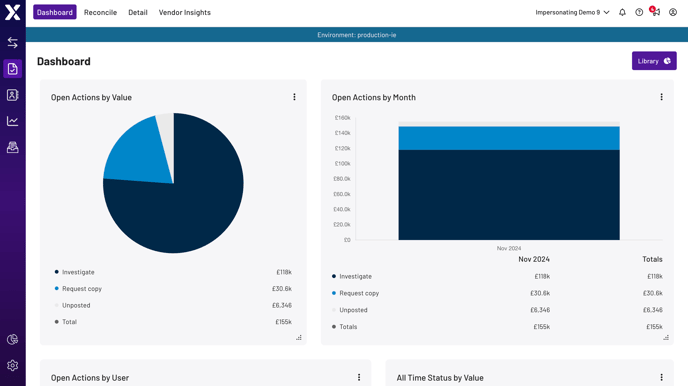Click the Nov 2024 x-axis label under bar
The height and width of the screenshot is (386, 688).
pyautogui.click(x=509, y=248)
